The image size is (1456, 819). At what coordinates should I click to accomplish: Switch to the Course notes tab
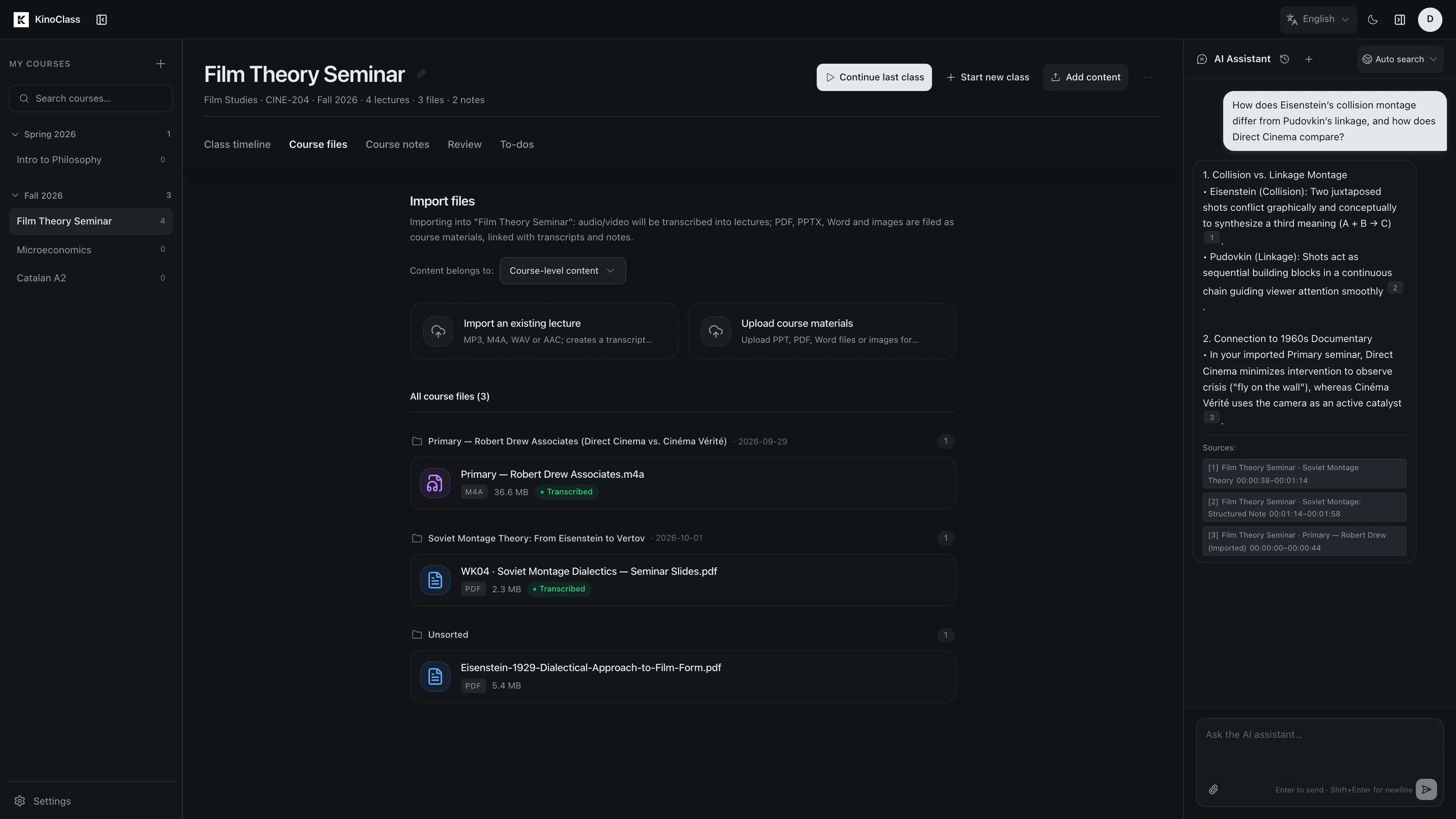point(397,145)
